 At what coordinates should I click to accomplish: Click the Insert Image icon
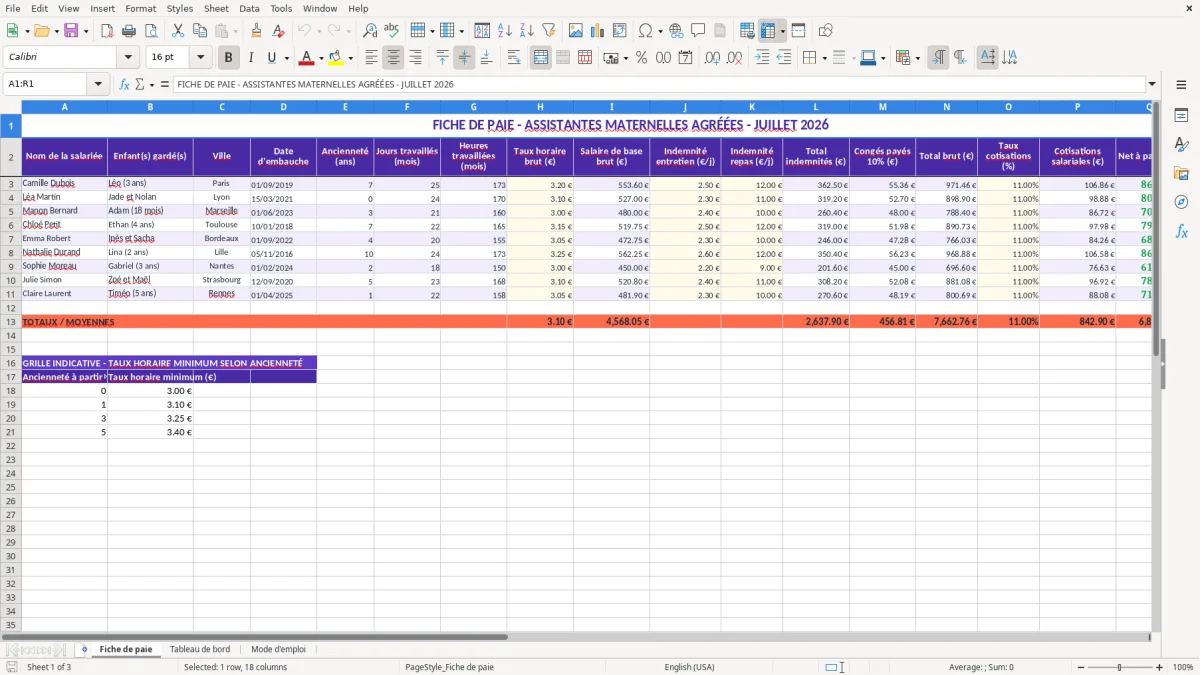576,31
